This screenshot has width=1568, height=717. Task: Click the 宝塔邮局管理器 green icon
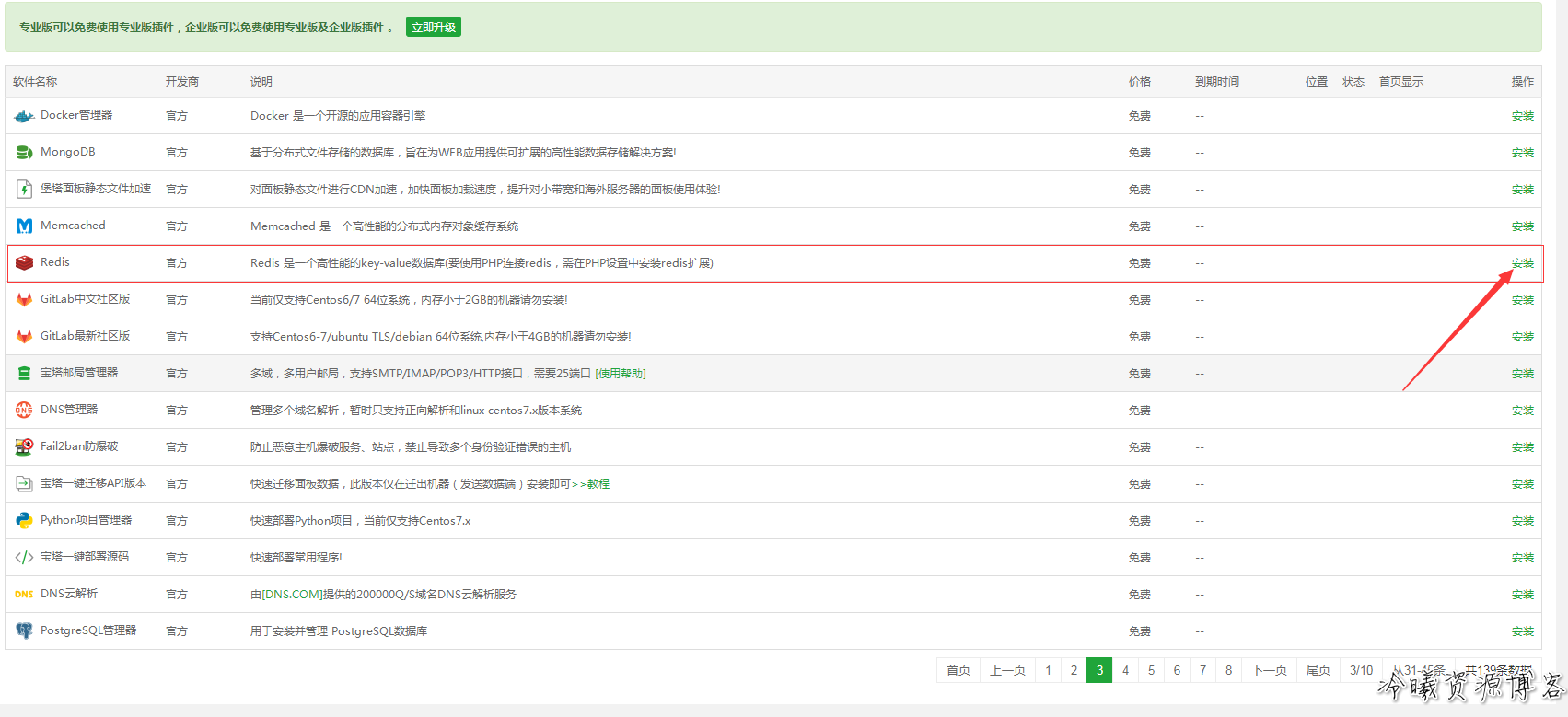pyautogui.click(x=24, y=374)
